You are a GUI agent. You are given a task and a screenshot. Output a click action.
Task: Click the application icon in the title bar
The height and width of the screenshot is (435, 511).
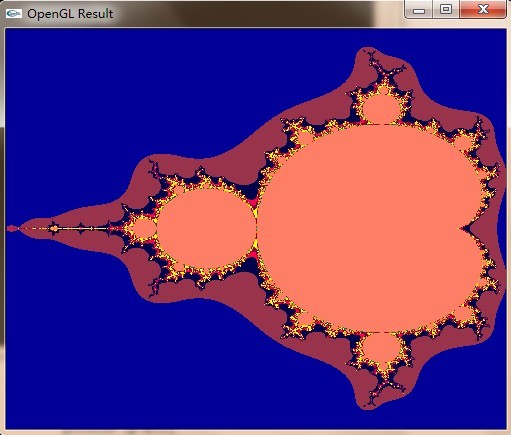click(x=14, y=13)
